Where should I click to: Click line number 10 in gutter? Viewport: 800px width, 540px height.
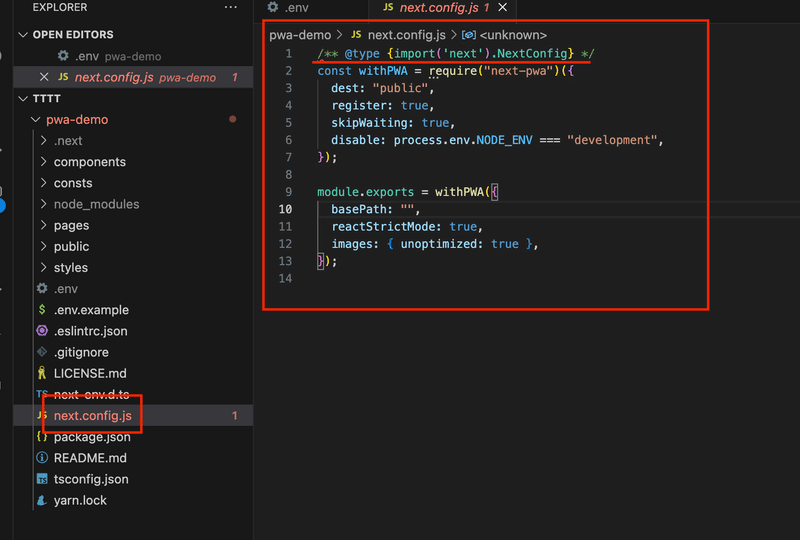click(x=285, y=209)
